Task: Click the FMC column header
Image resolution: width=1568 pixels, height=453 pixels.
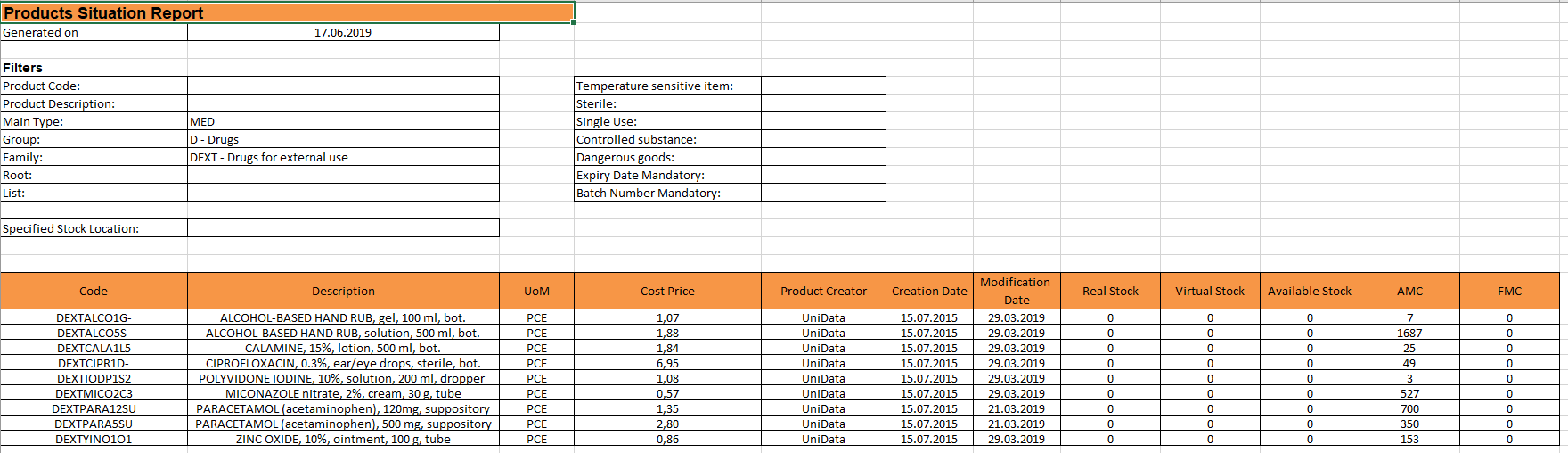Action: pos(1509,291)
